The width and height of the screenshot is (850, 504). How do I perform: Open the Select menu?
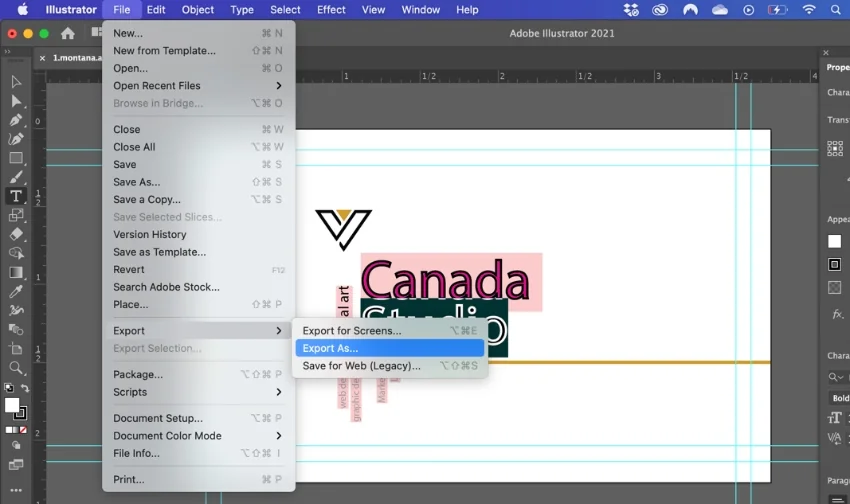click(285, 10)
